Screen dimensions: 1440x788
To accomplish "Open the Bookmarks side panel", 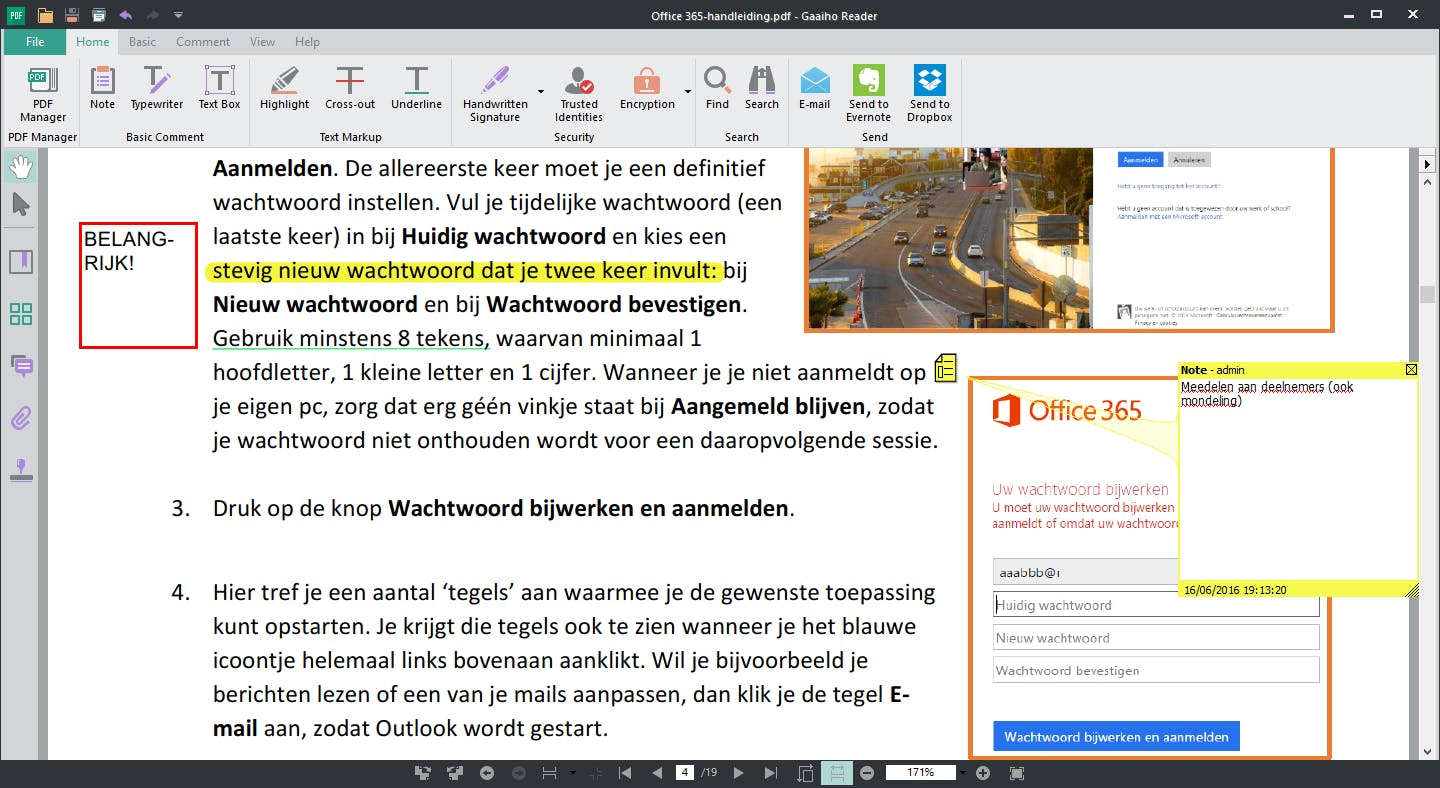I will pos(20,262).
